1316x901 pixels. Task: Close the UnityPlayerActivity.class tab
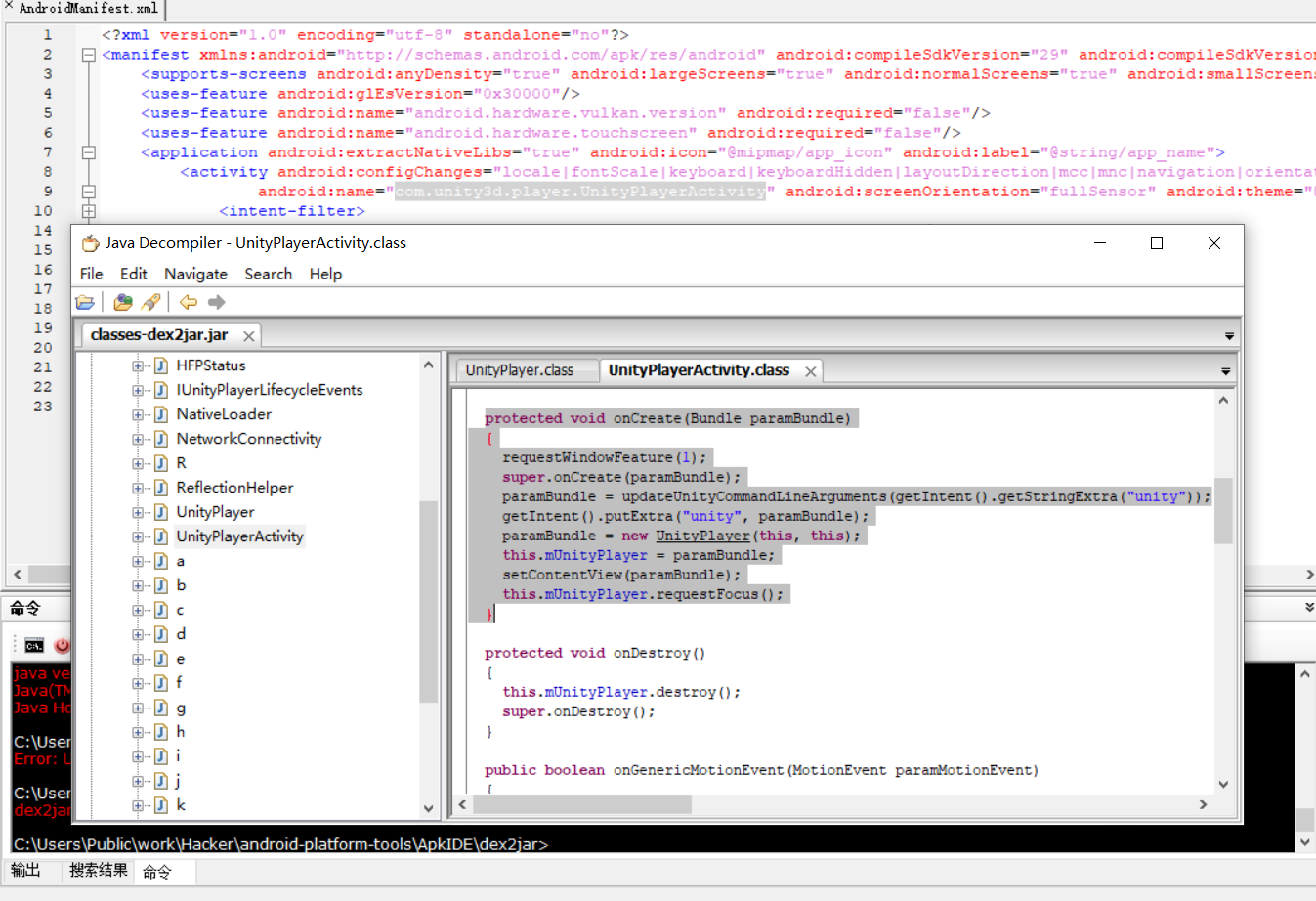pos(810,371)
